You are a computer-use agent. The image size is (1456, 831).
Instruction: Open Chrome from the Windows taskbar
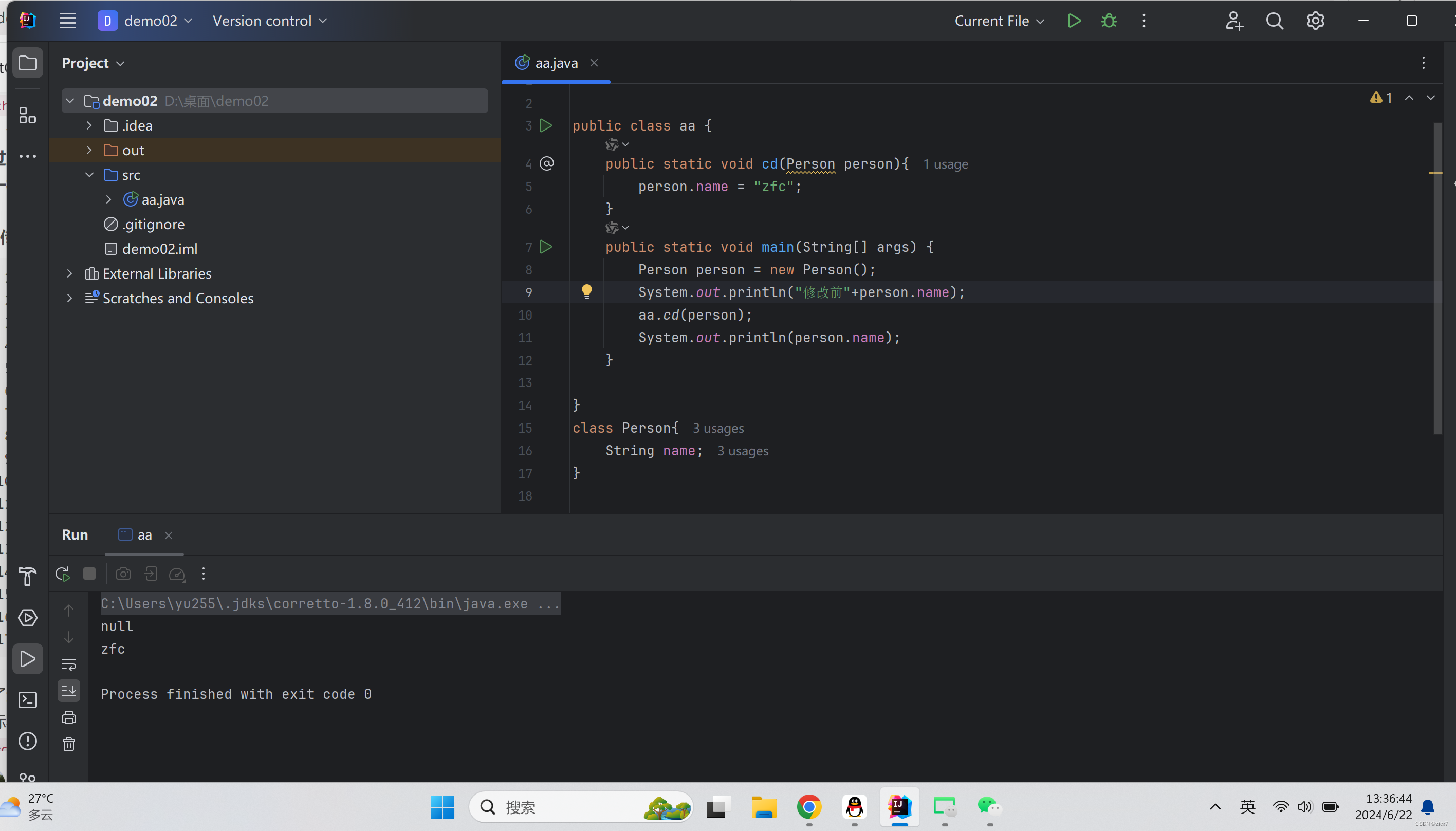(809, 807)
